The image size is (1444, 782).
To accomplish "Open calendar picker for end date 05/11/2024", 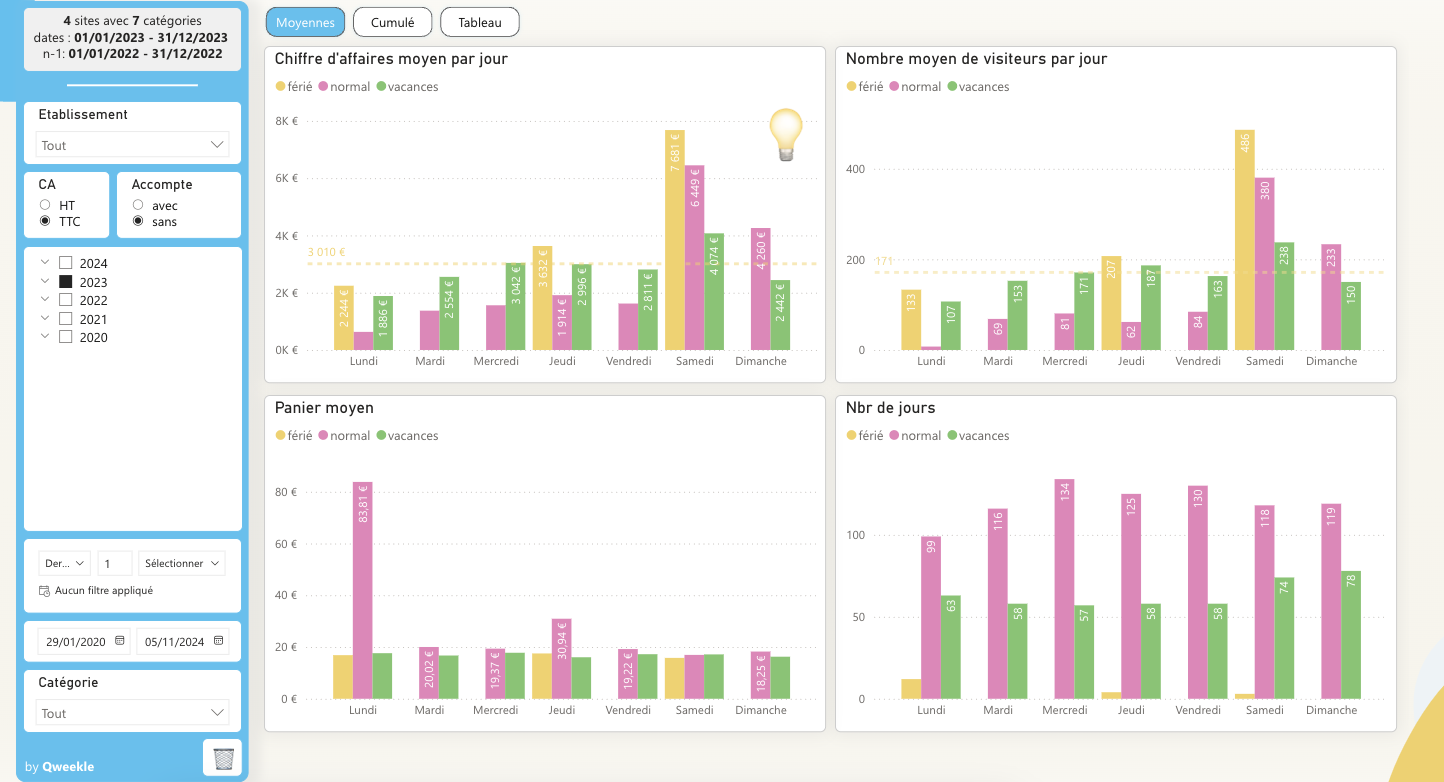I will (x=218, y=641).
